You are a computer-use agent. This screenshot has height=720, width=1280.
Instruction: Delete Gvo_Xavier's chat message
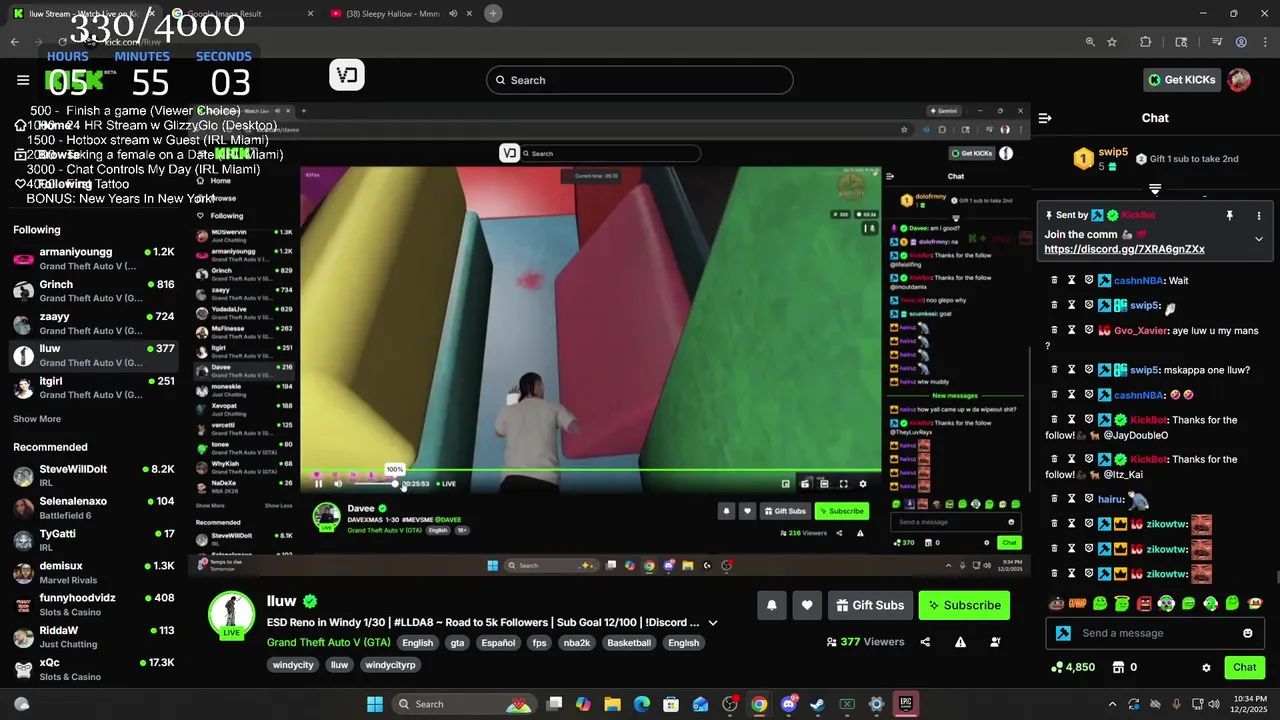coord(1054,330)
